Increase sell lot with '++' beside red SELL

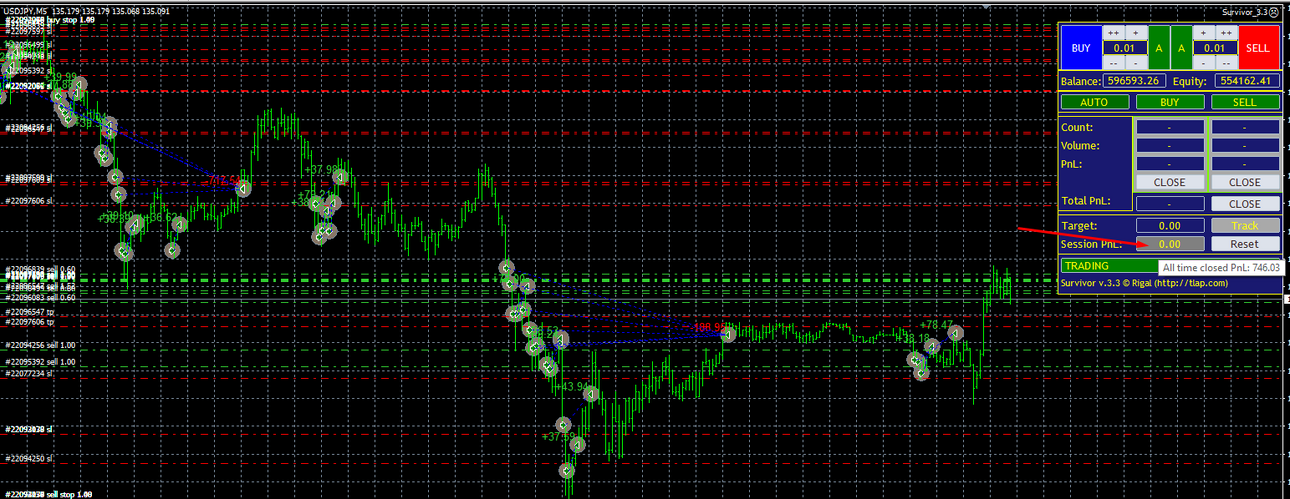[1226, 33]
